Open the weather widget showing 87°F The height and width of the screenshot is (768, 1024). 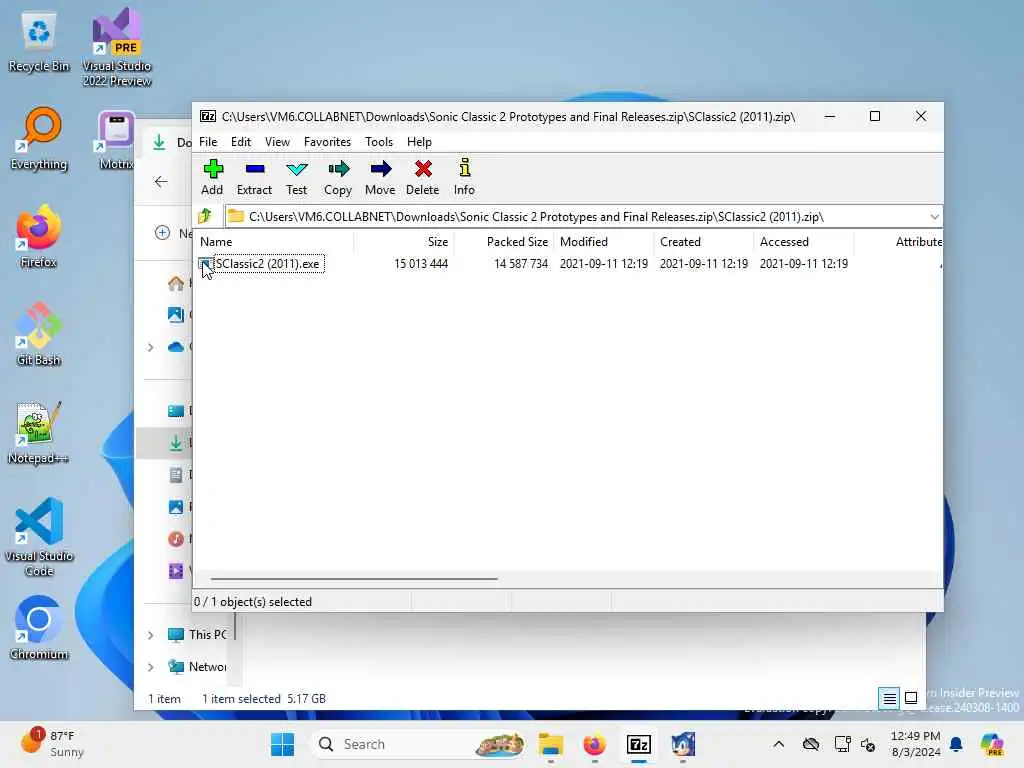(52, 744)
